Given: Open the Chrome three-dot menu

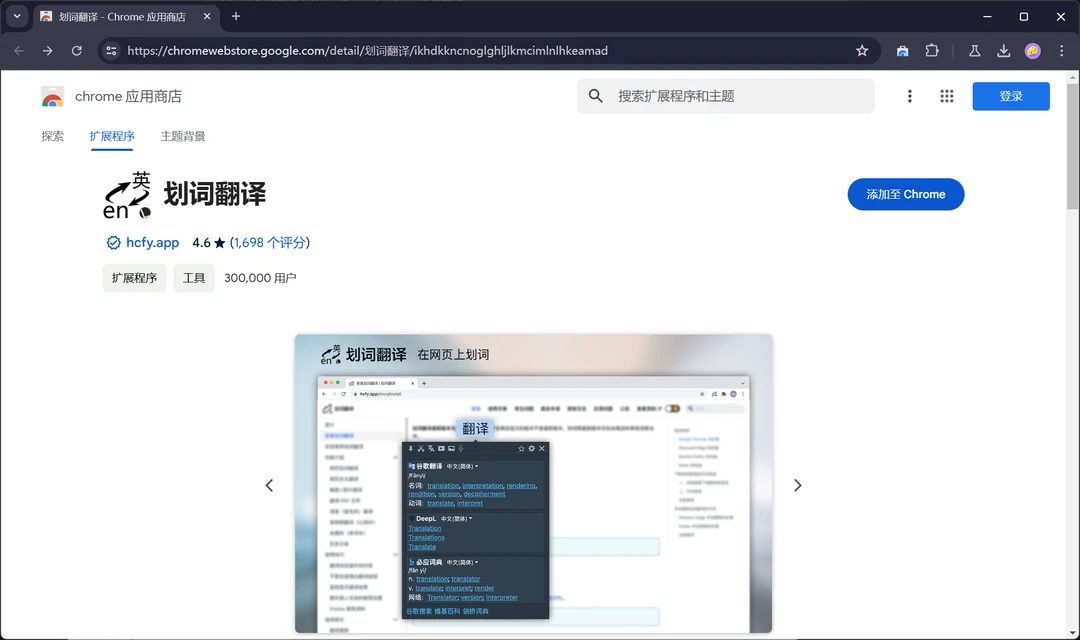Looking at the screenshot, I should click(x=1061, y=50).
